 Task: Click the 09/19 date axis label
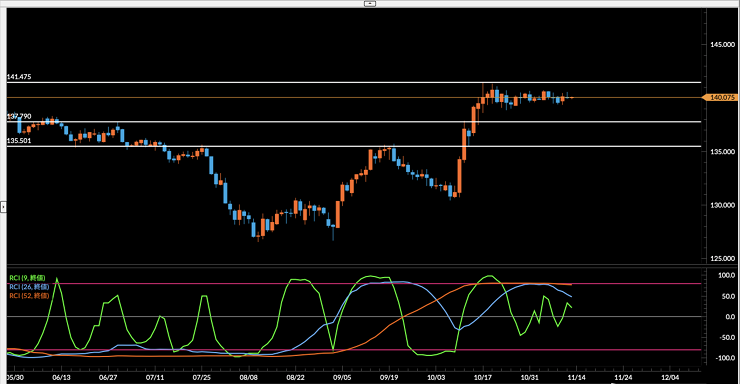click(x=389, y=377)
